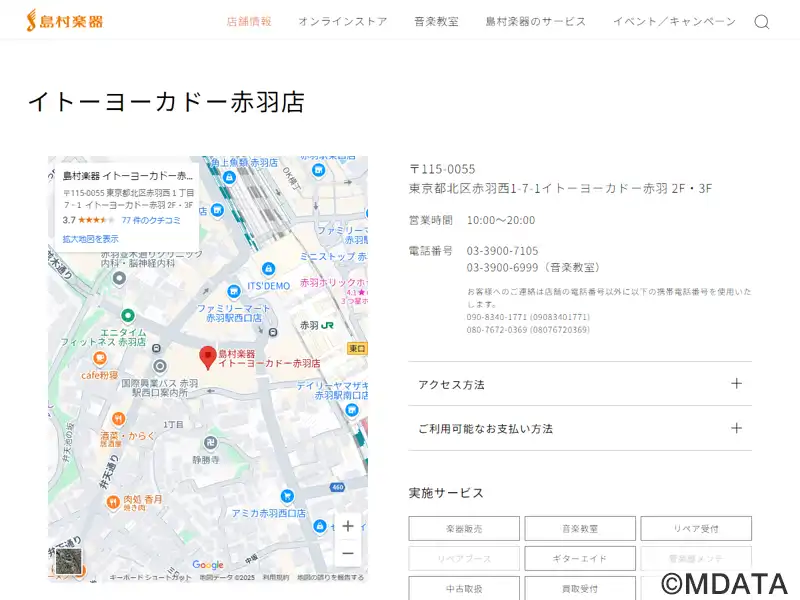The image size is (800, 600).
Task: Click the map info card store title
Action: click(128, 176)
